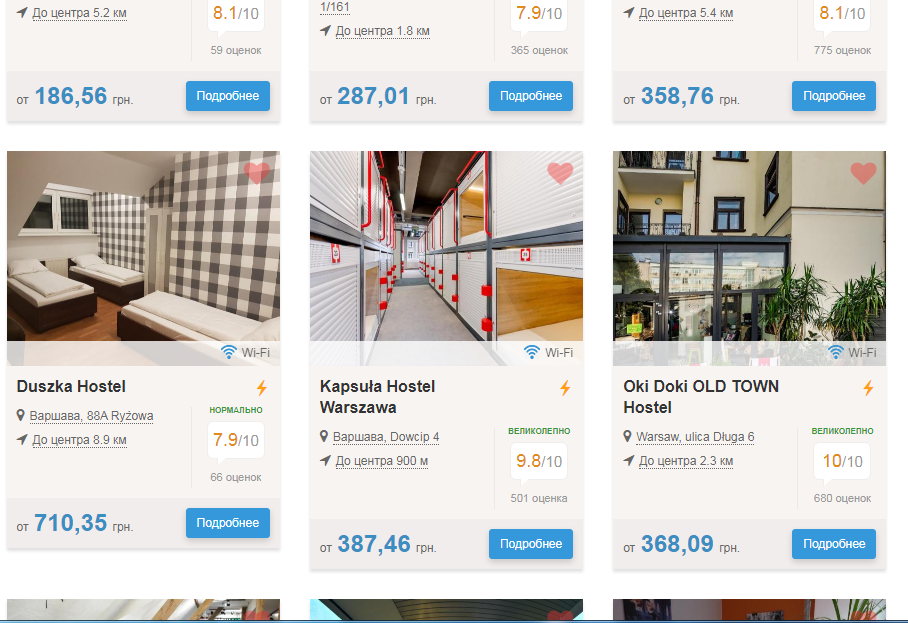Click map pin icon beside Варшава, 88A Ryżowa
The image size is (908, 623).
[21, 416]
